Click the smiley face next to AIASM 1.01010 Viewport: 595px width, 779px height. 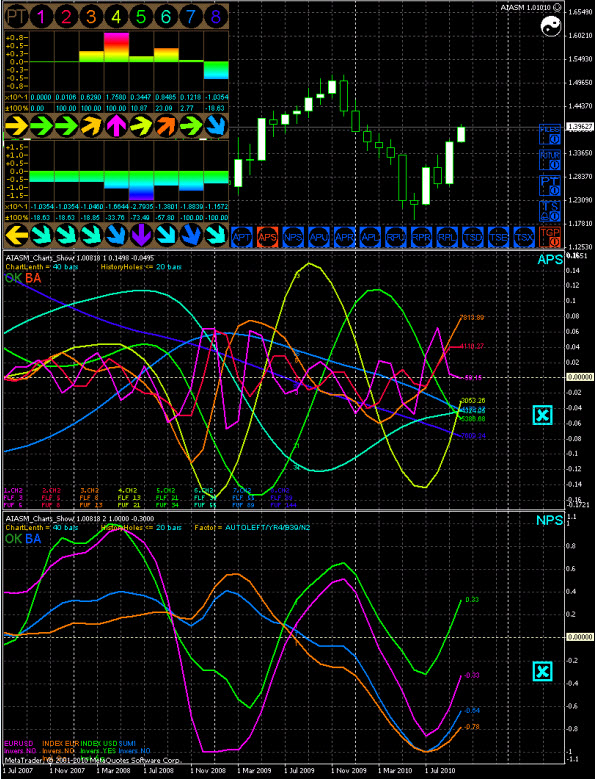click(x=557, y=7)
